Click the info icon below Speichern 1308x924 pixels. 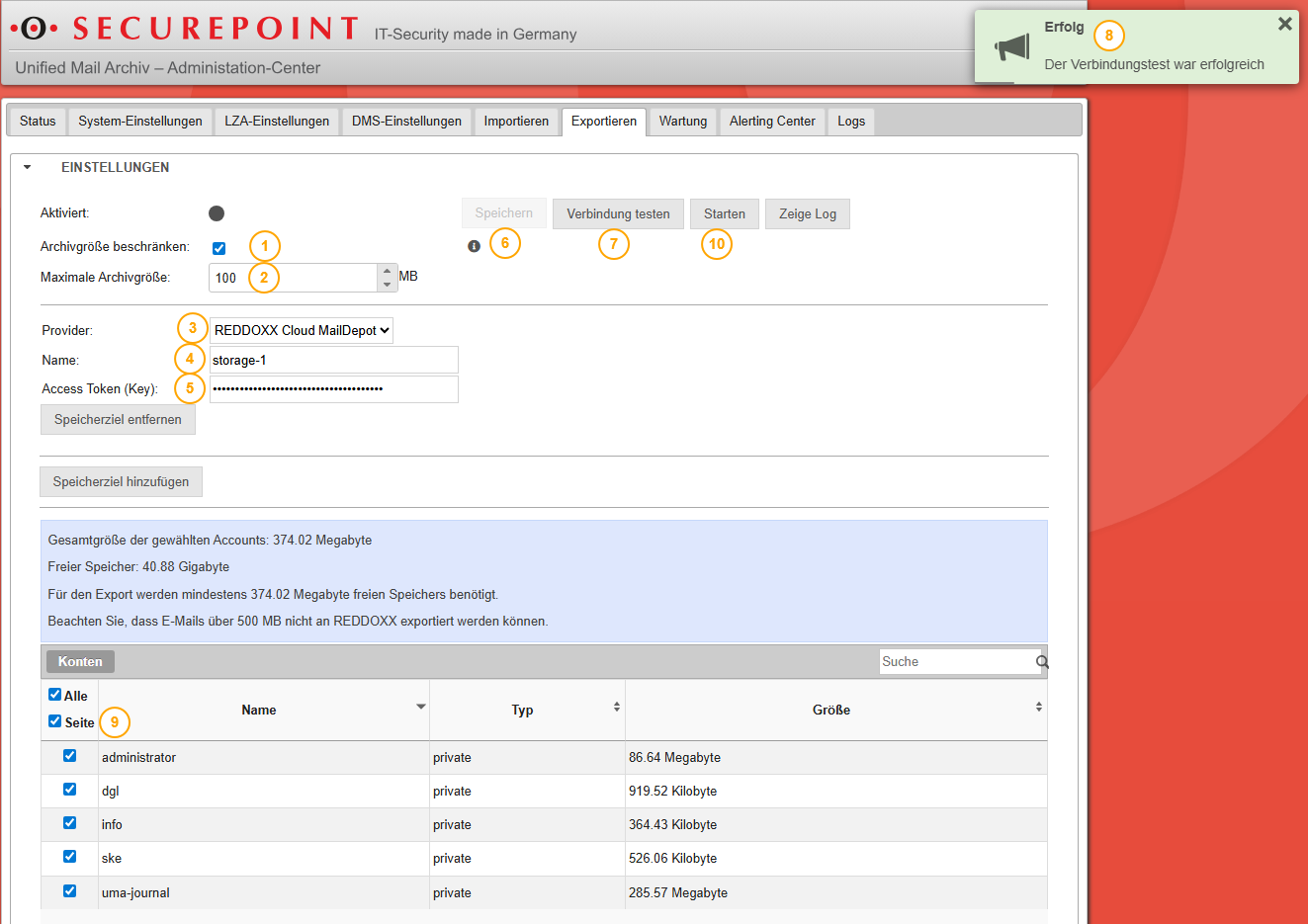pos(474,246)
